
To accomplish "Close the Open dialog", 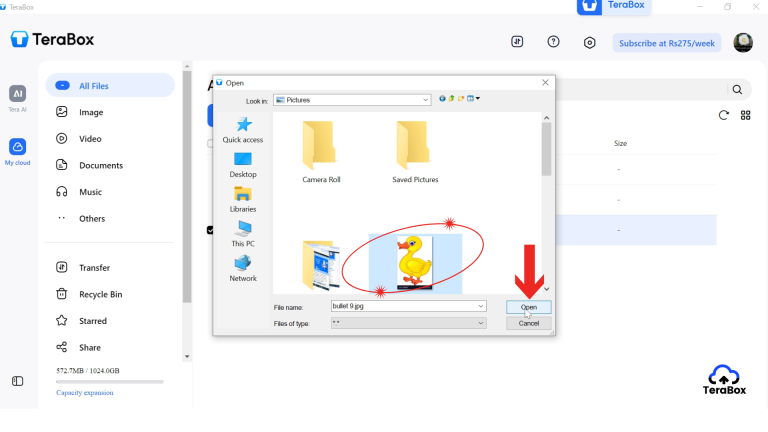I will pyautogui.click(x=545, y=83).
